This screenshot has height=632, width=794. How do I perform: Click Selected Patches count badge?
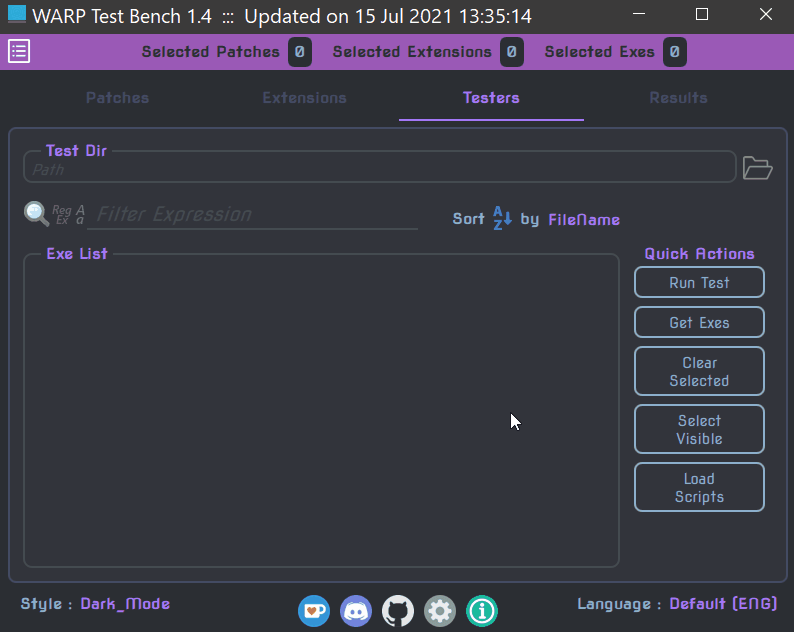pyautogui.click(x=300, y=52)
